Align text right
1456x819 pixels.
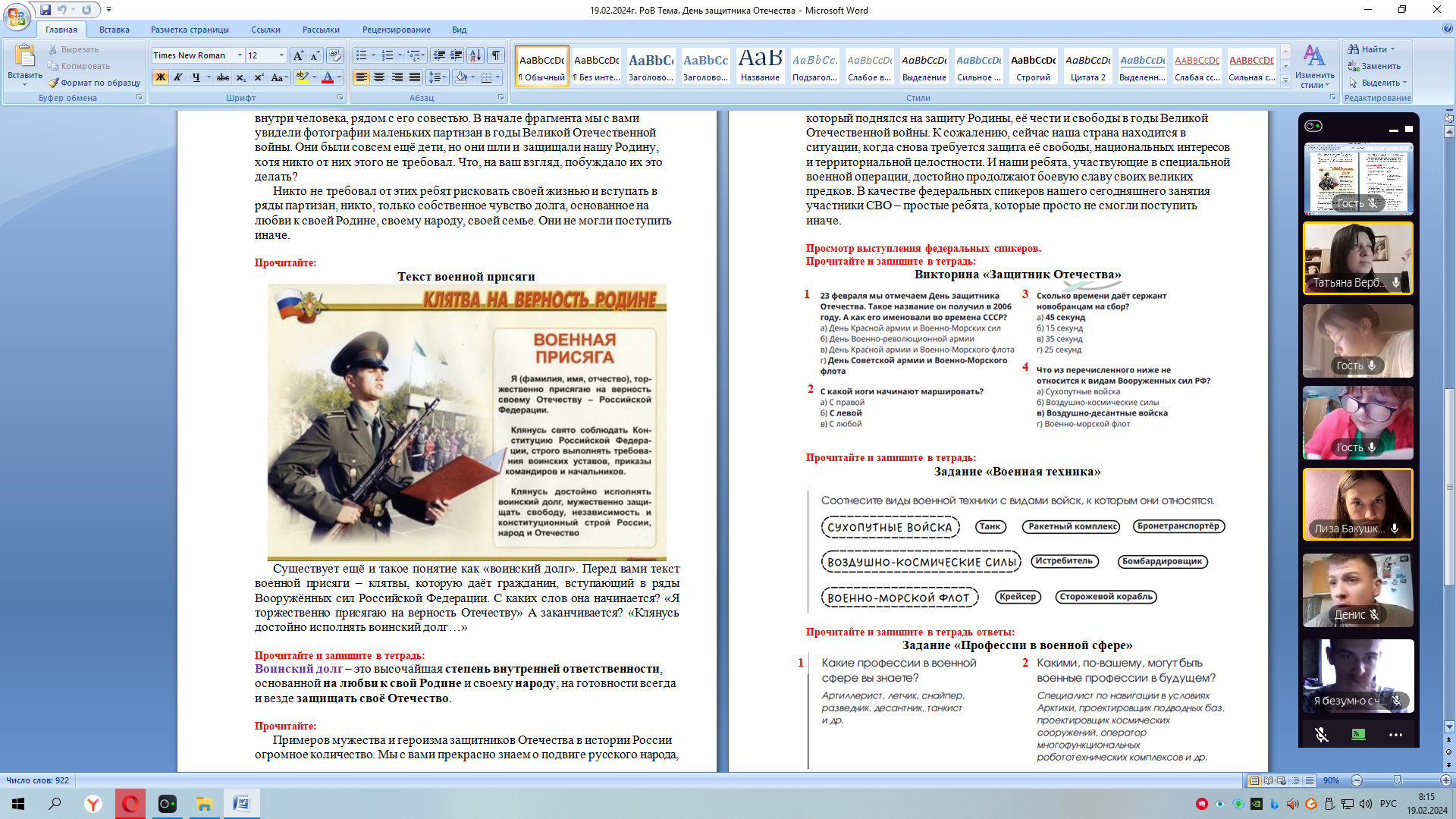click(397, 77)
